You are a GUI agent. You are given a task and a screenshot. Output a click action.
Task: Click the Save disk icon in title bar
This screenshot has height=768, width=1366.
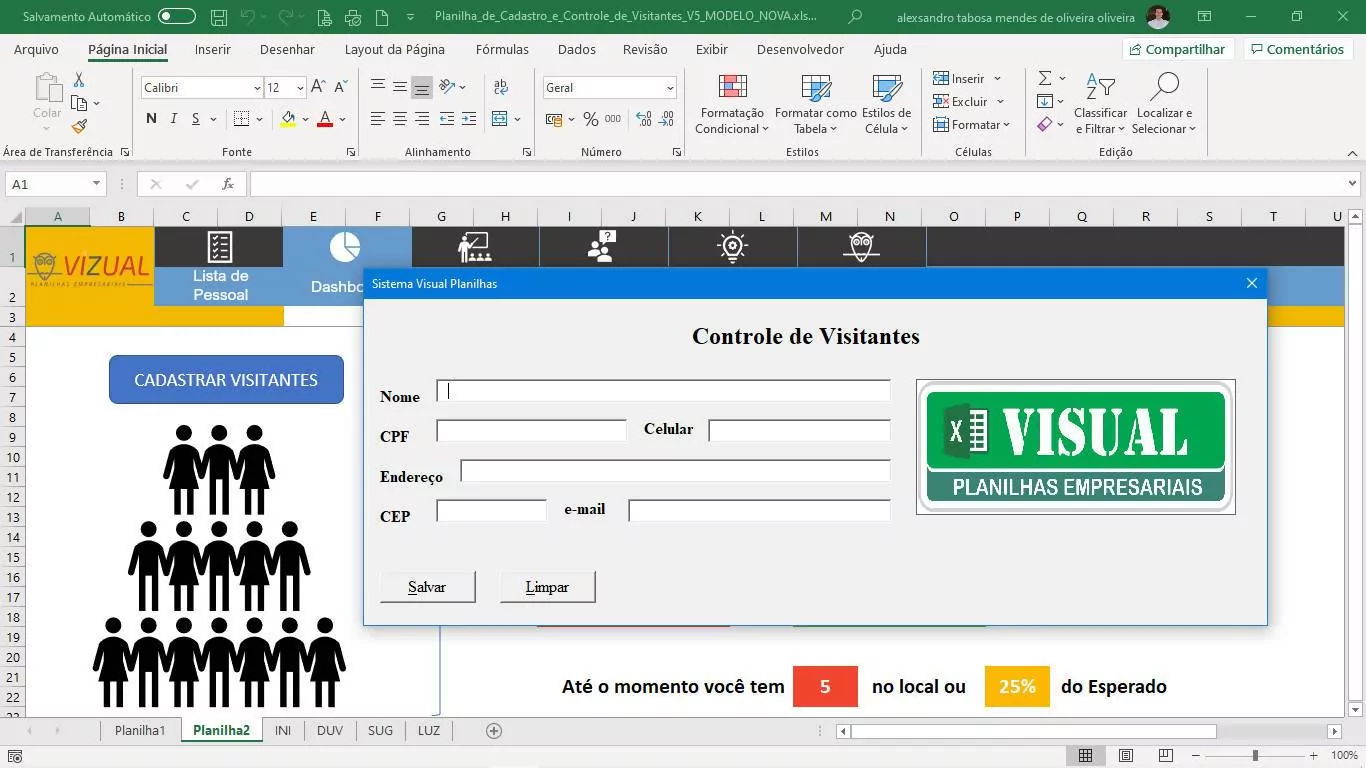click(x=219, y=17)
